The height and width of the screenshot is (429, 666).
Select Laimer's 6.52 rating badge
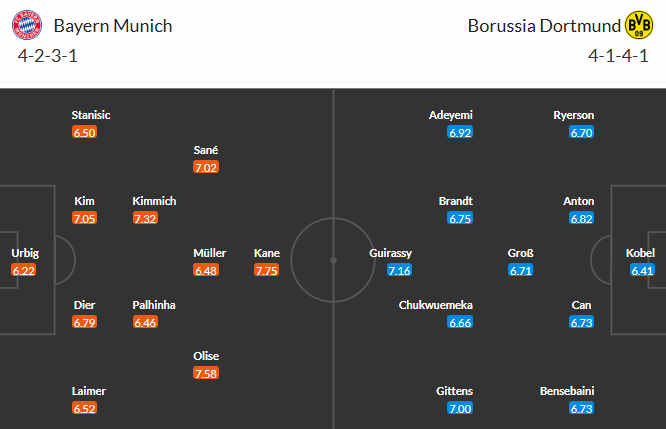84,408
